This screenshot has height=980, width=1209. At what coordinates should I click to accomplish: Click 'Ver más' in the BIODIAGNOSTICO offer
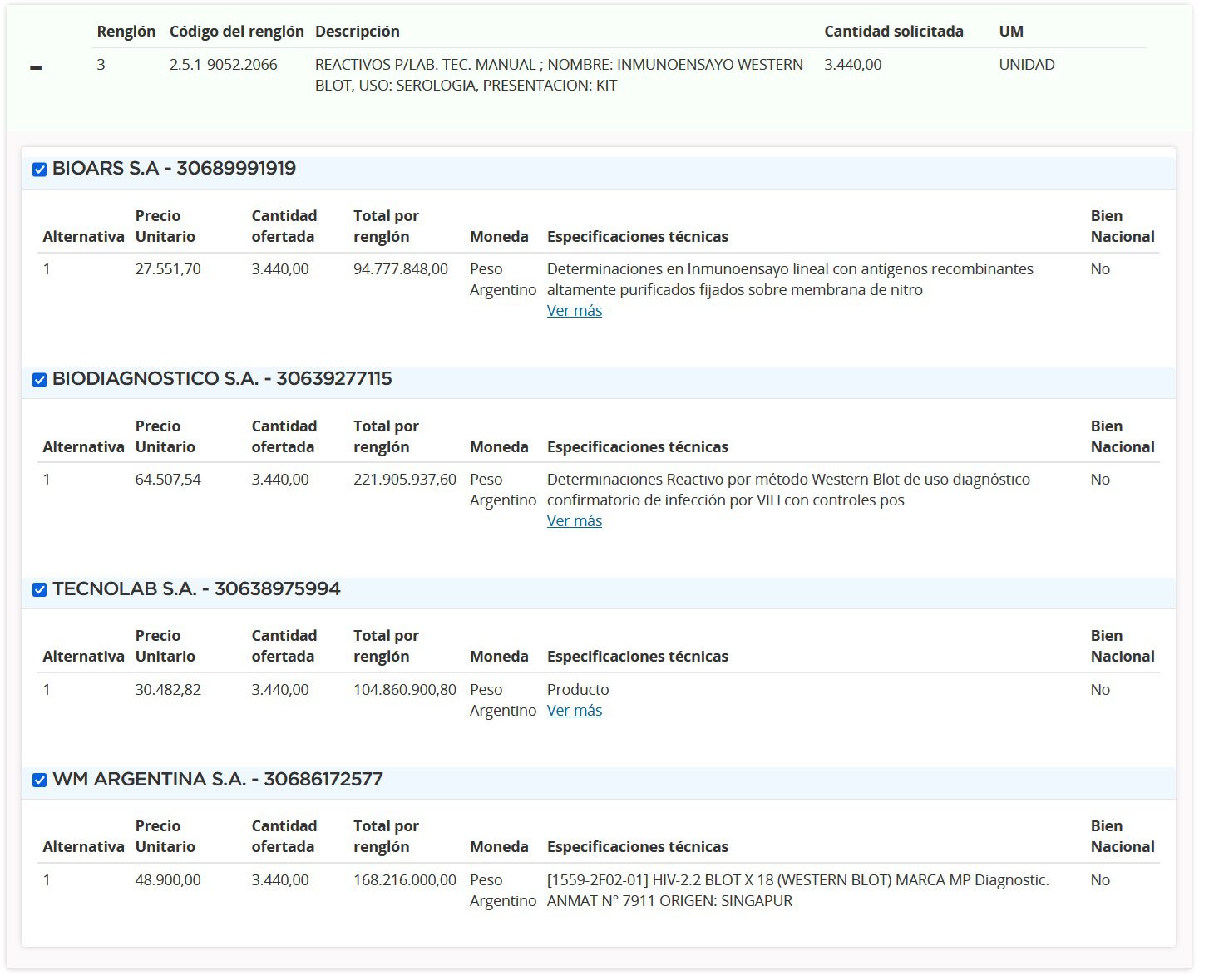(x=574, y=521)
